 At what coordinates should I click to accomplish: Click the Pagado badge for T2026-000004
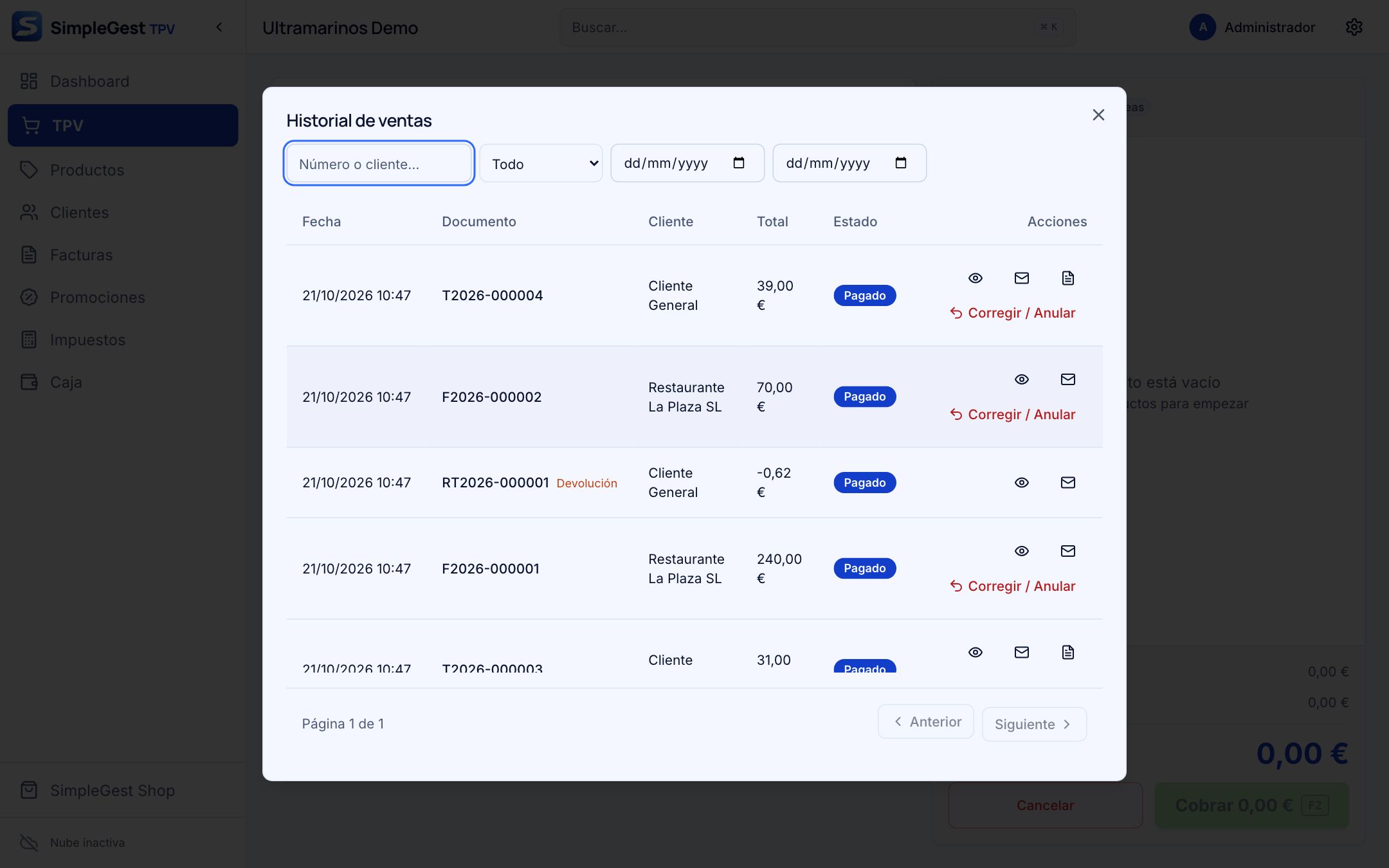coord(864,296)
